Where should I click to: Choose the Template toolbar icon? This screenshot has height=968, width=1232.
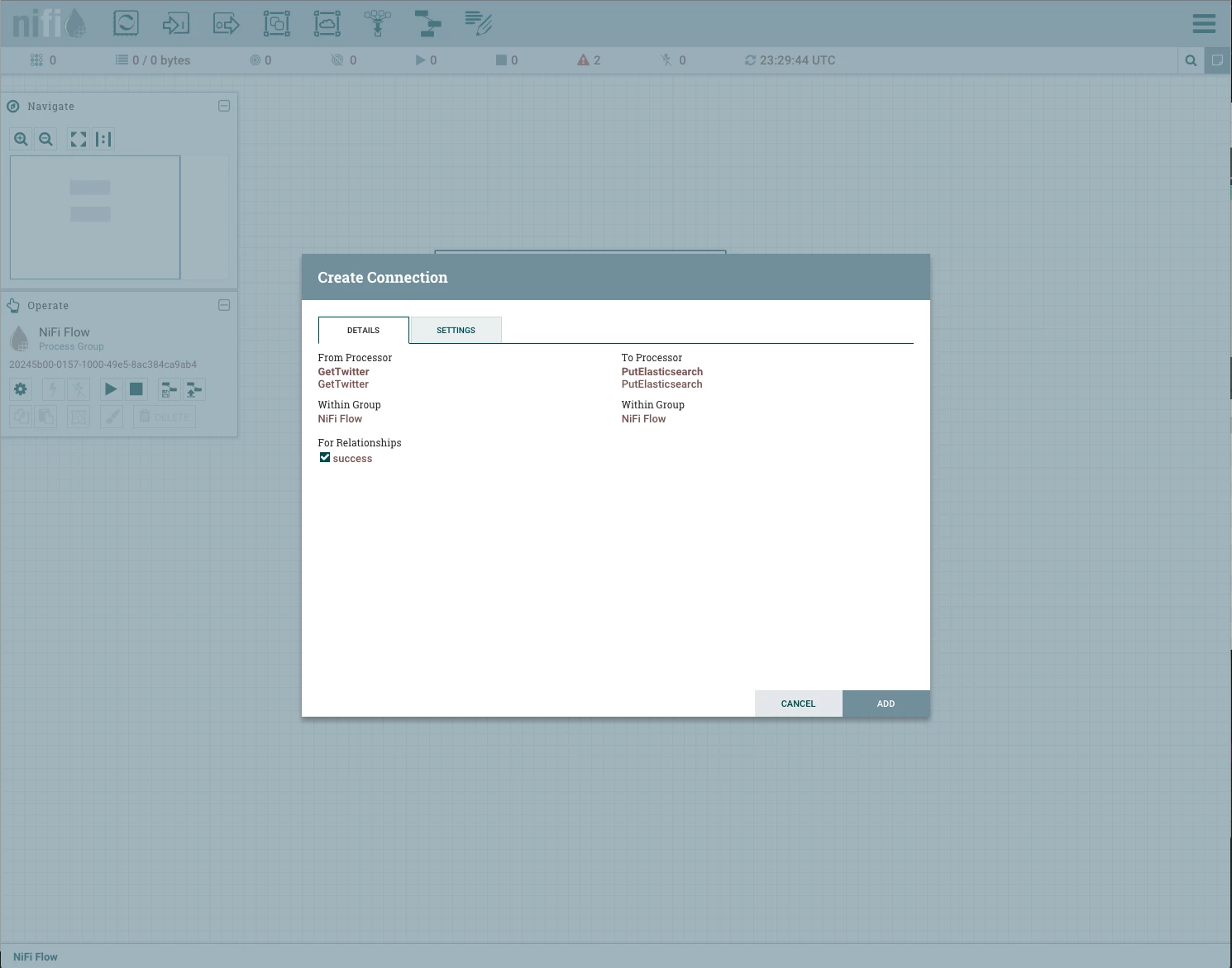click(x=427, y=23)
